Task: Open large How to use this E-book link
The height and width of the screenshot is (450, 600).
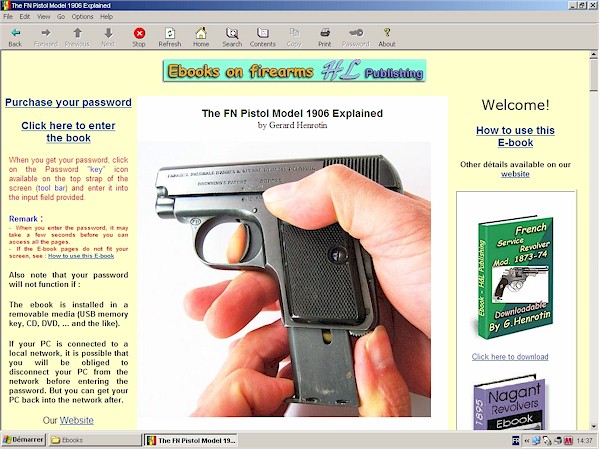Action: pos(515,136)
